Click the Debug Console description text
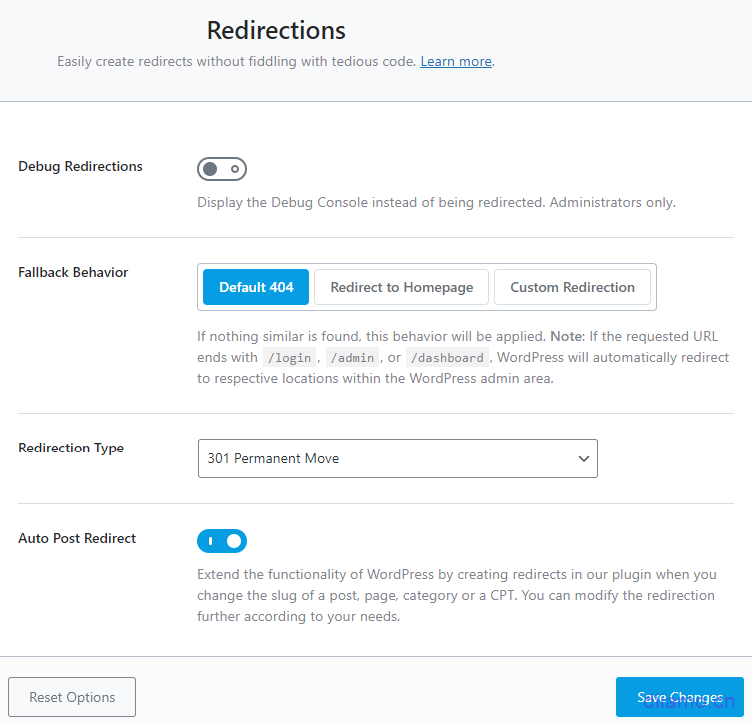The width and height of the screenshot is (752, 725). pos(436,202)
